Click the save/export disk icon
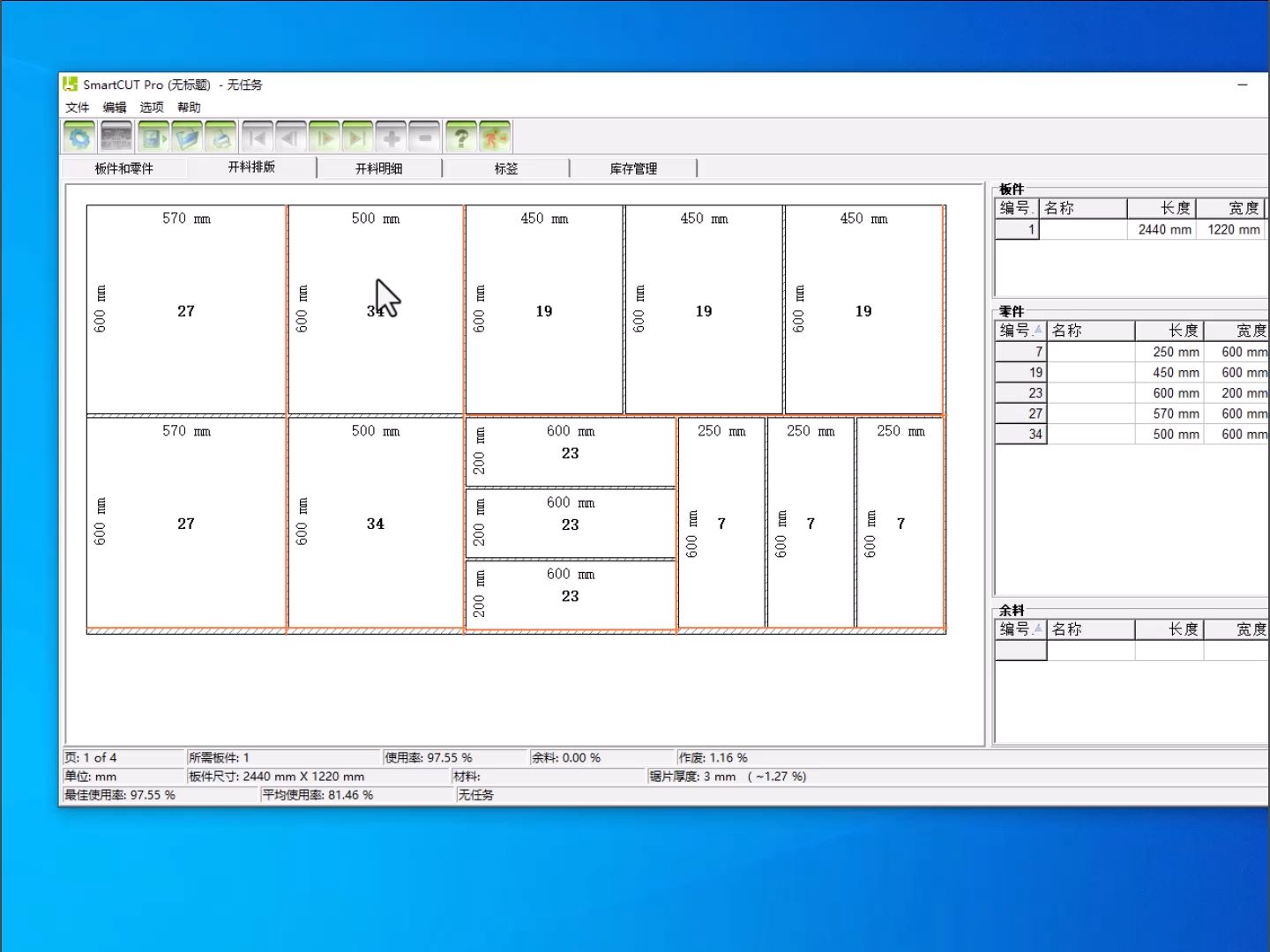 [153, 138]
